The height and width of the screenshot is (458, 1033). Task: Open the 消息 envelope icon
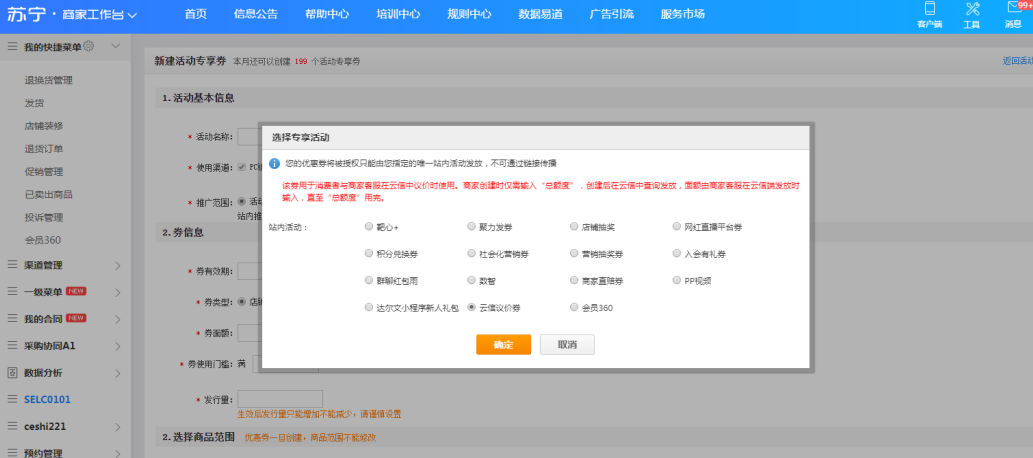tap(1014, 8)
